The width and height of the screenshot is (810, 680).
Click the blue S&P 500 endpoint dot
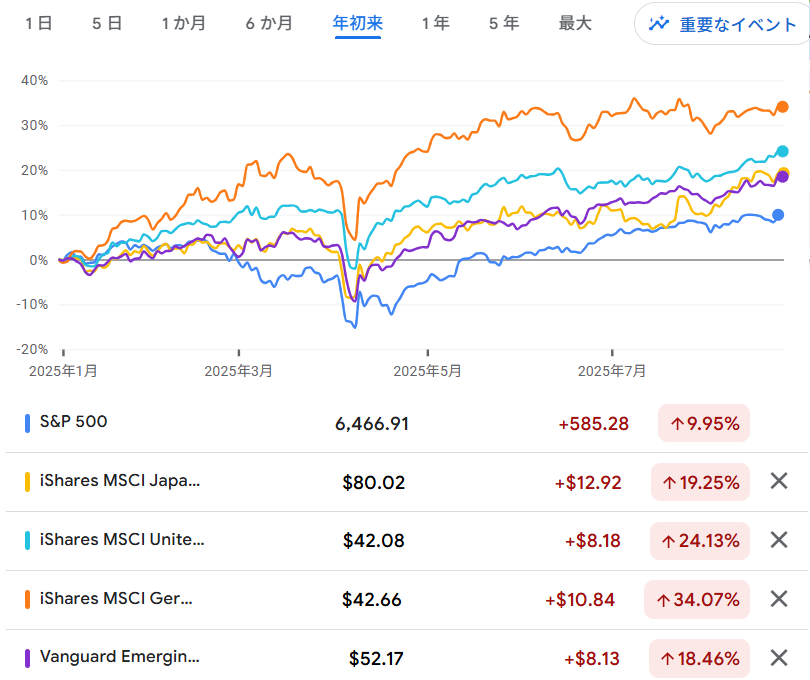tap(779, 215)
